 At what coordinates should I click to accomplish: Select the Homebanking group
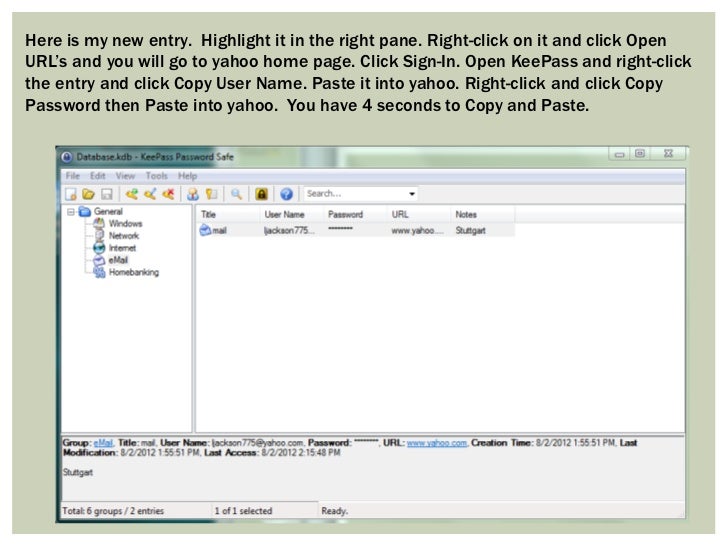tap(126, 273)
